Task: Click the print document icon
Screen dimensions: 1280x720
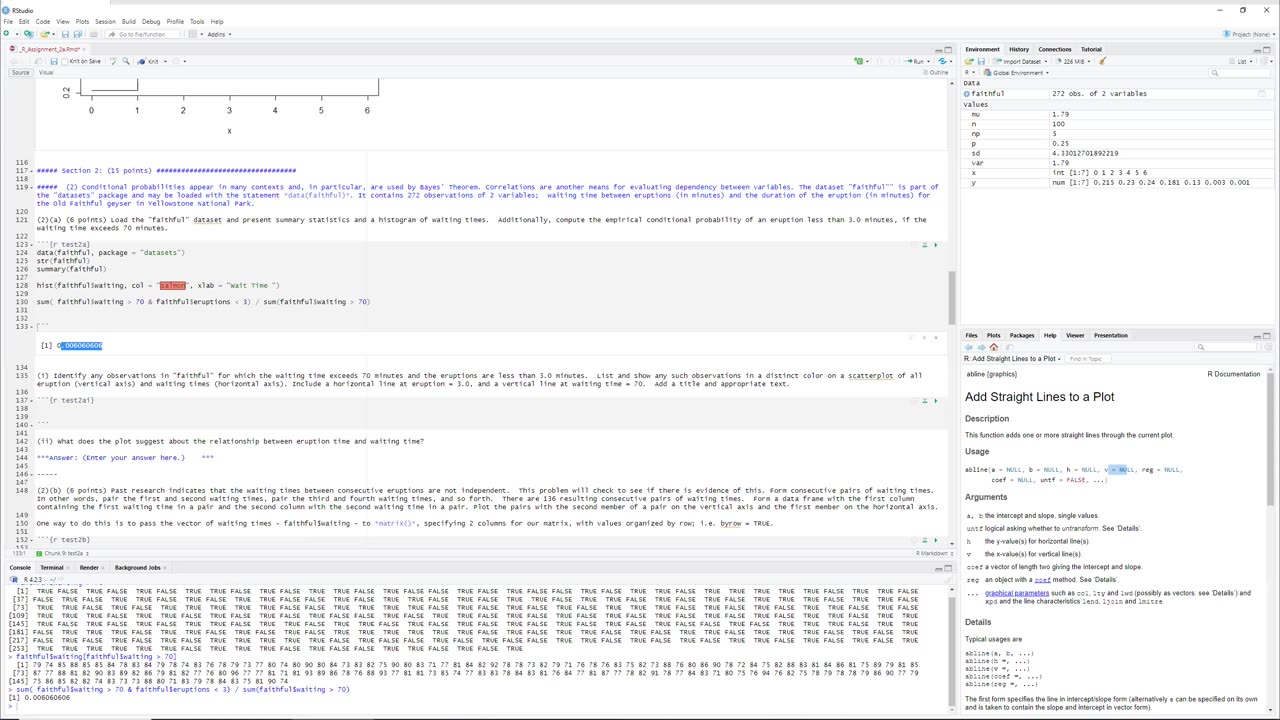Action: 94,34
